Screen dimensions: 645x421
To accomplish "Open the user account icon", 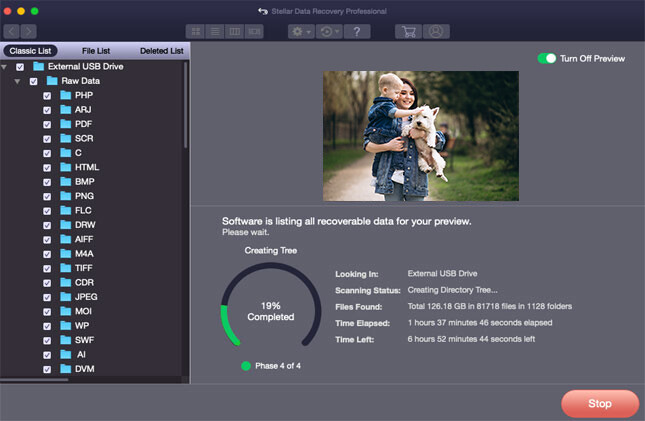I will click(436, 32).
